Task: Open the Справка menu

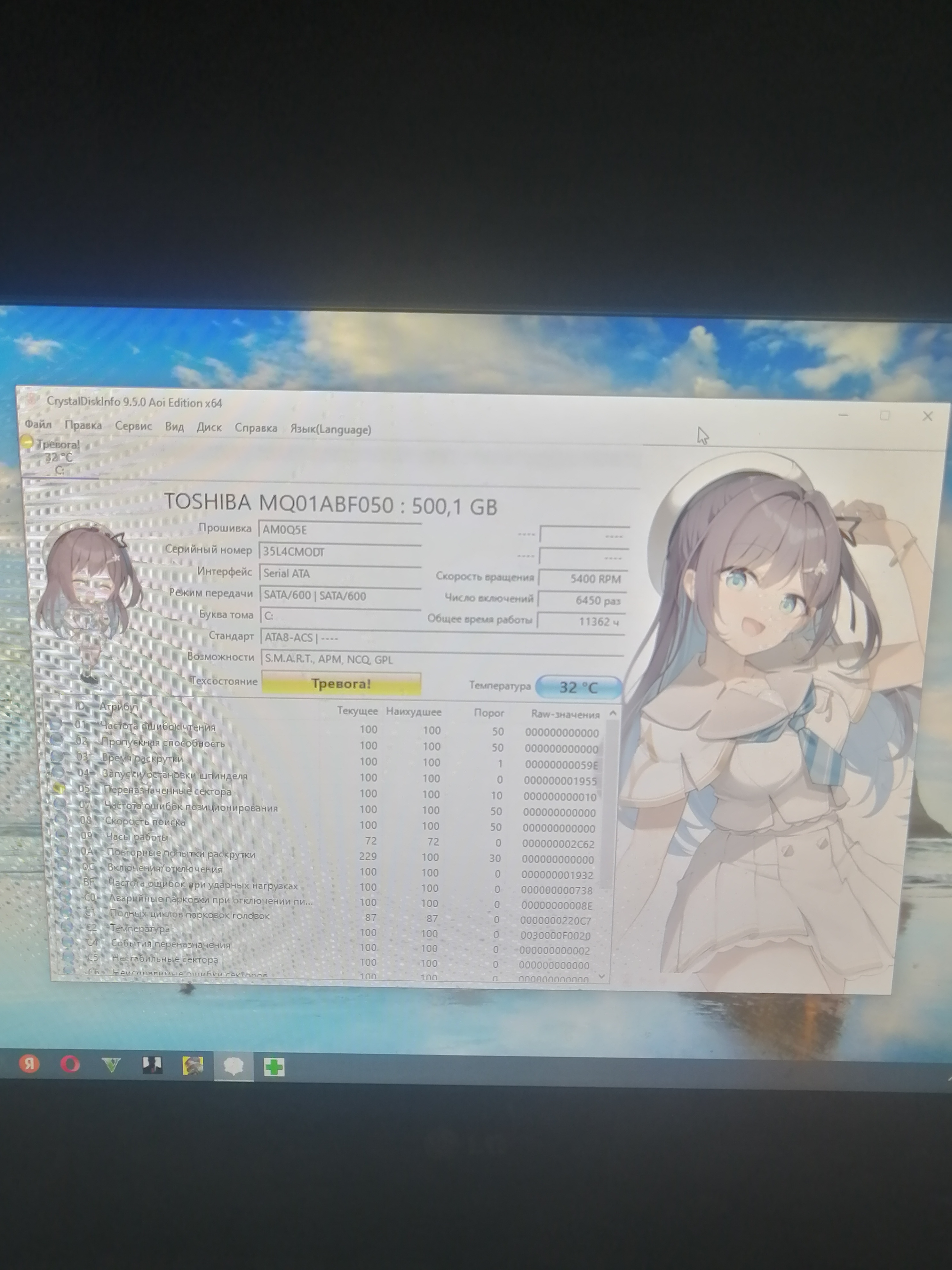Action: coord(256,428)
